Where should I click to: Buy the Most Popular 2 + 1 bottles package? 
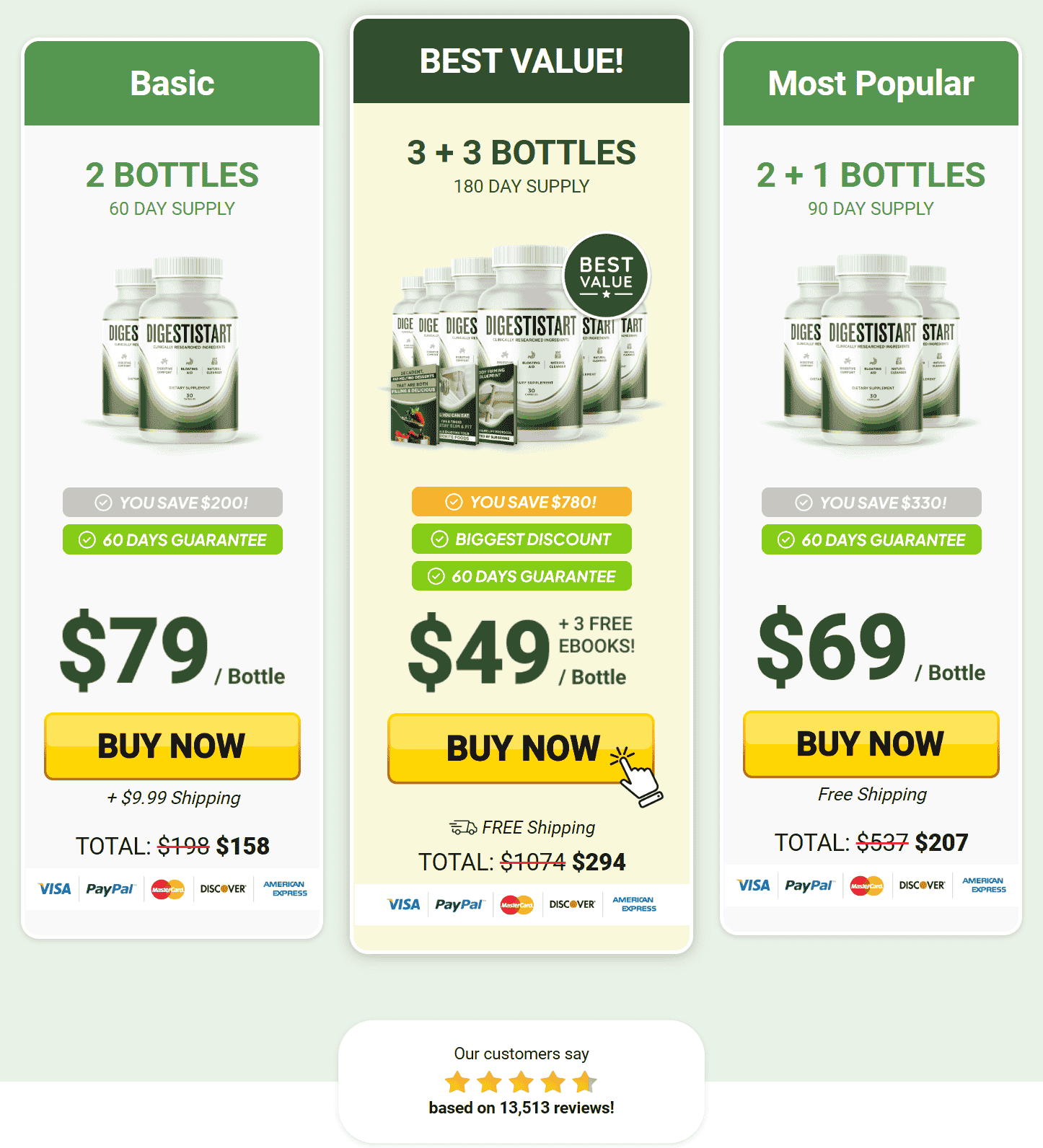click(x=871, y=744)
